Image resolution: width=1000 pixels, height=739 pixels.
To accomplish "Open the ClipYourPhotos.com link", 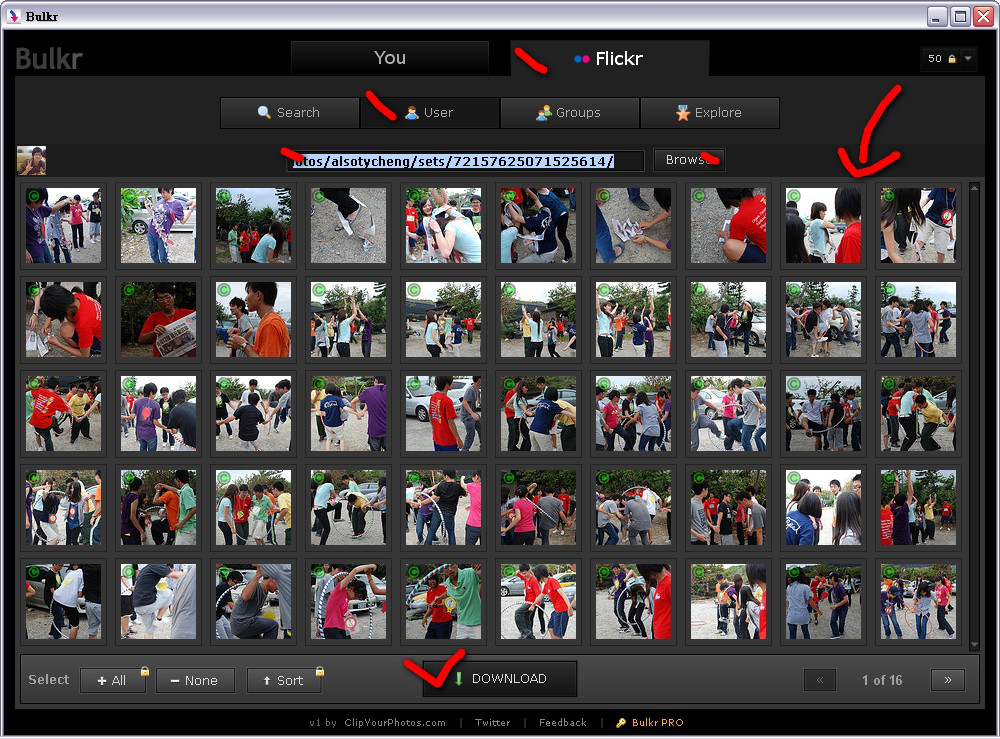I will [395, 722].
